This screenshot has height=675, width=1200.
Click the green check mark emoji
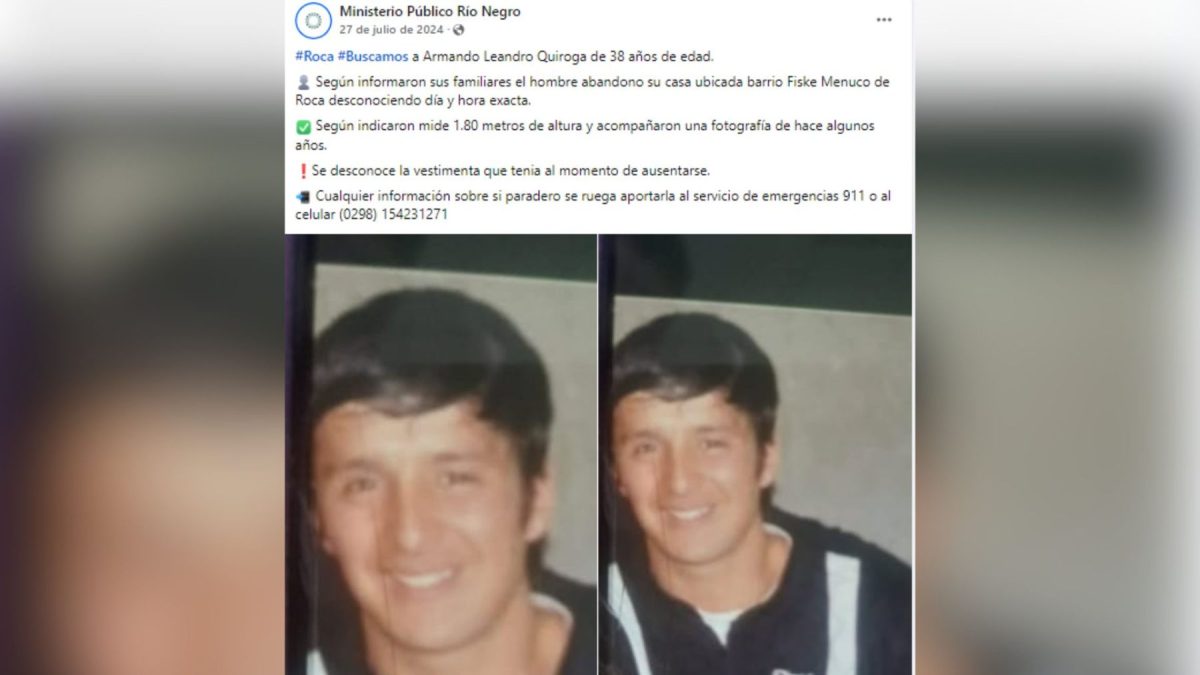click(303, 127)
